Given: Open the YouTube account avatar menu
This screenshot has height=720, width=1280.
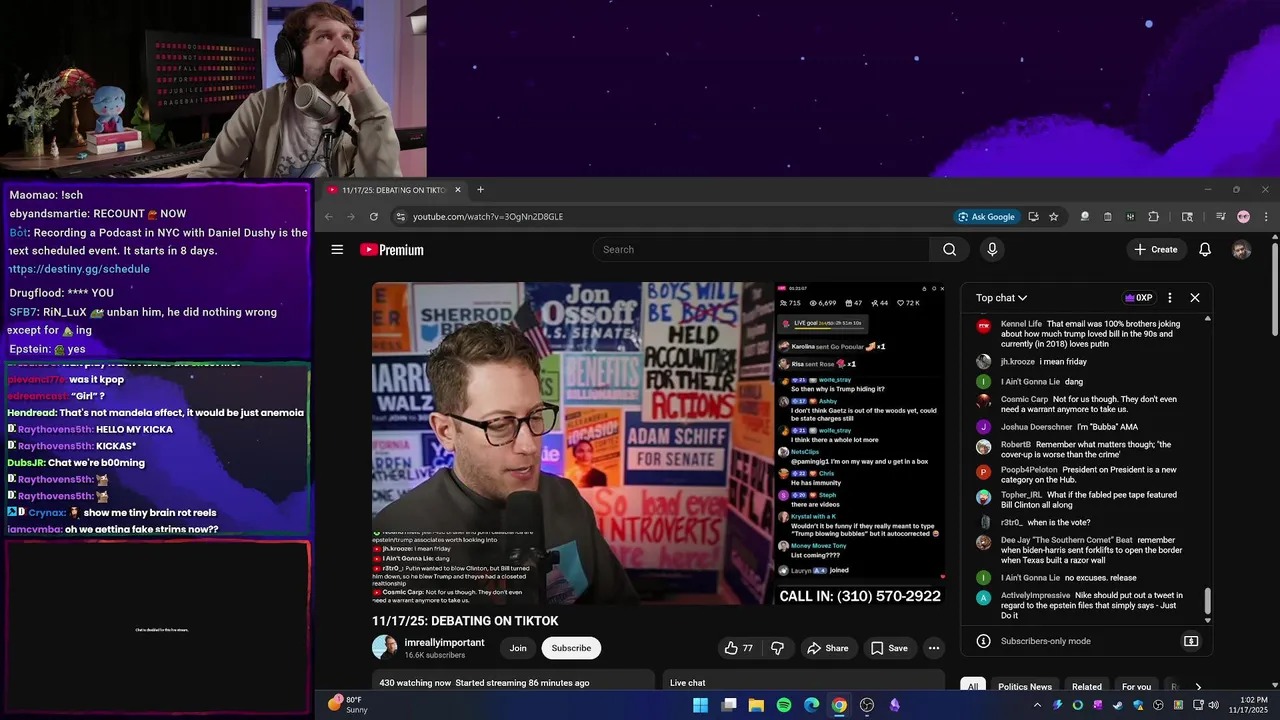Looking at the screenshot, I should click(x=1242, y=250).
